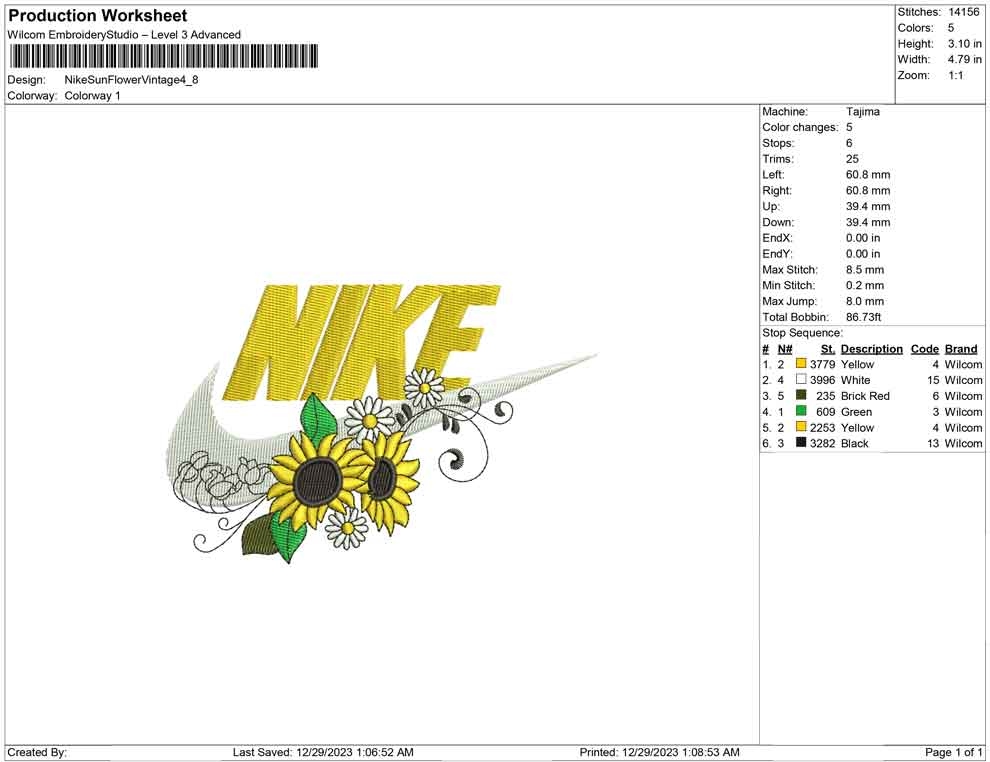
Task: Click the 'Black' description text
Action: point(855,443)
